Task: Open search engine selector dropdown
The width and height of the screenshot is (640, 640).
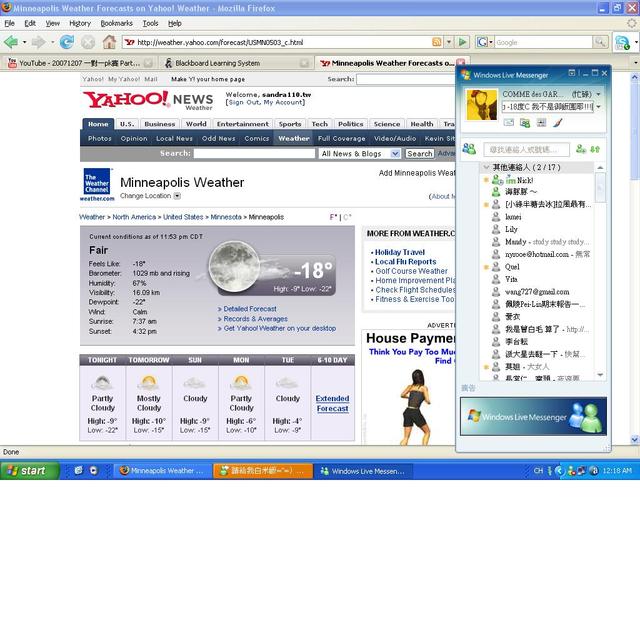Action: coord(491,42)
